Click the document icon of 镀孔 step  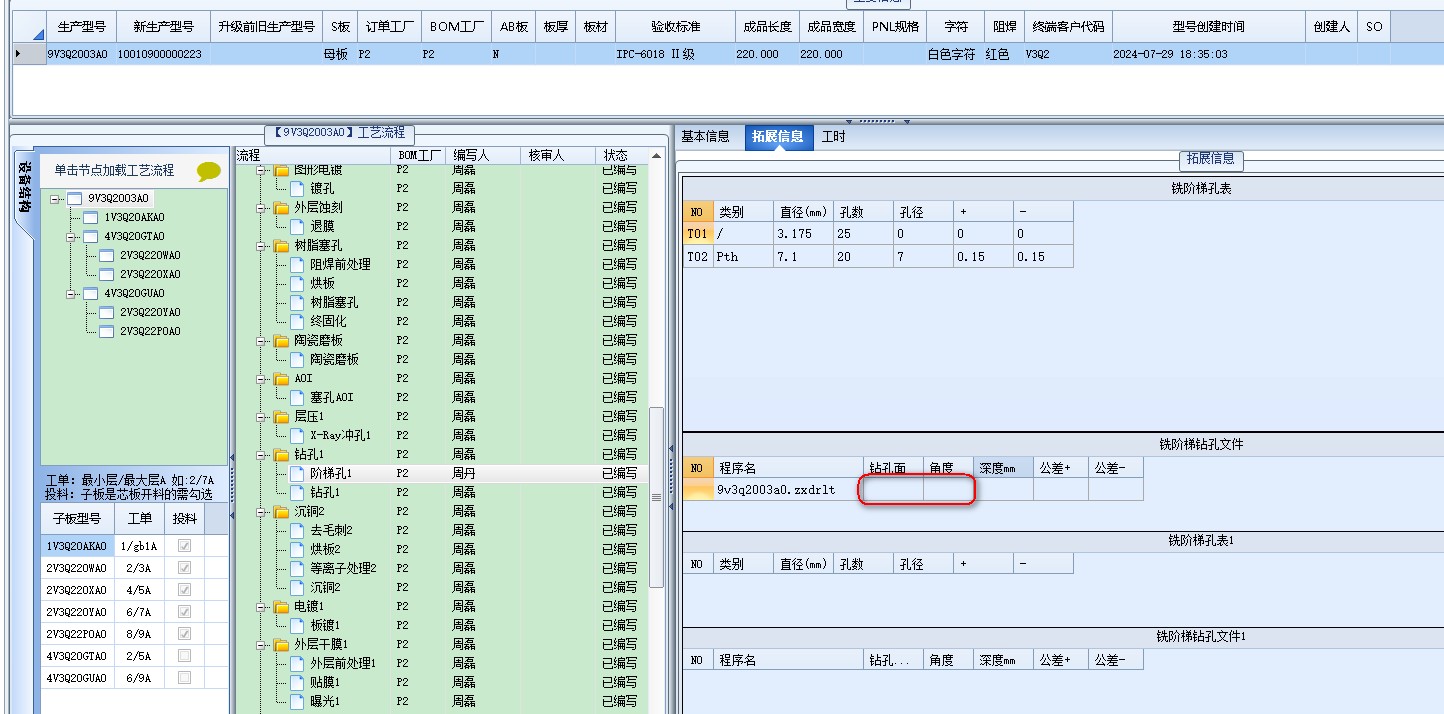click(297, 189)
